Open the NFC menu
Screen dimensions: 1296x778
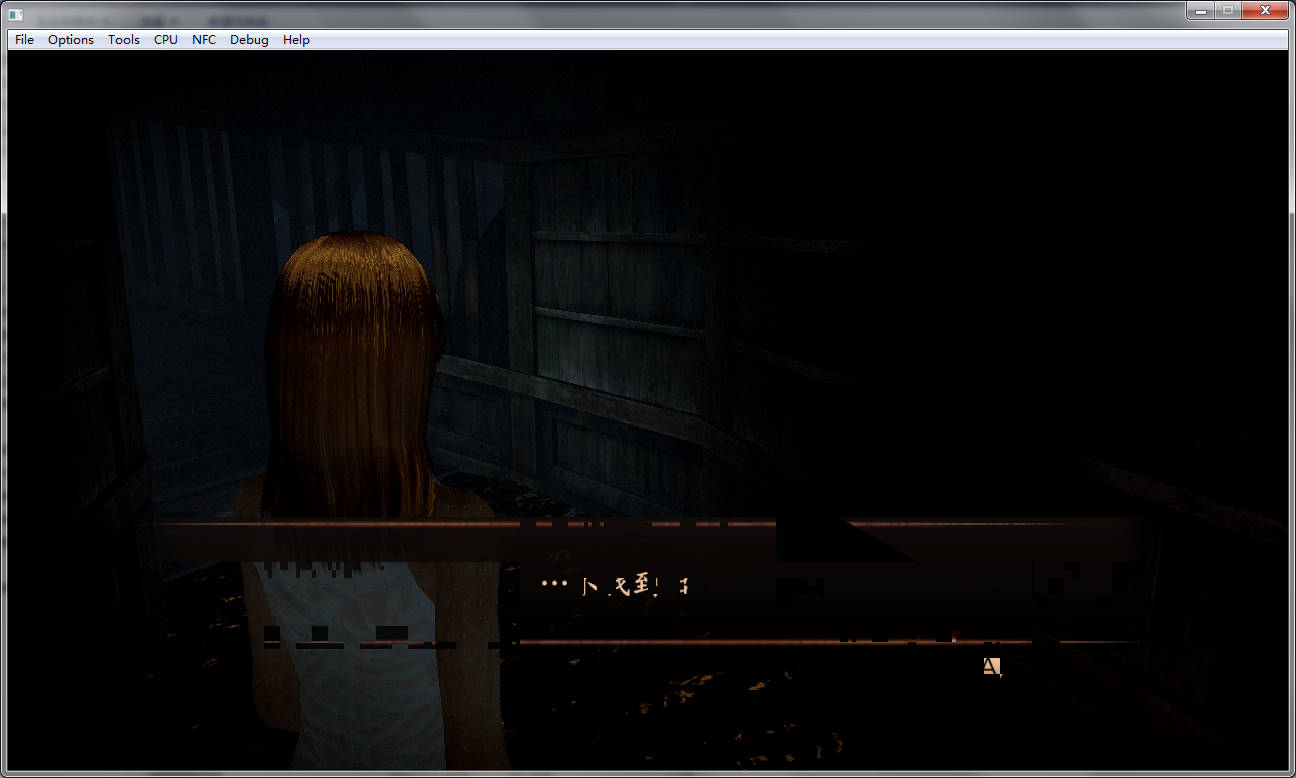coord(204,40)
